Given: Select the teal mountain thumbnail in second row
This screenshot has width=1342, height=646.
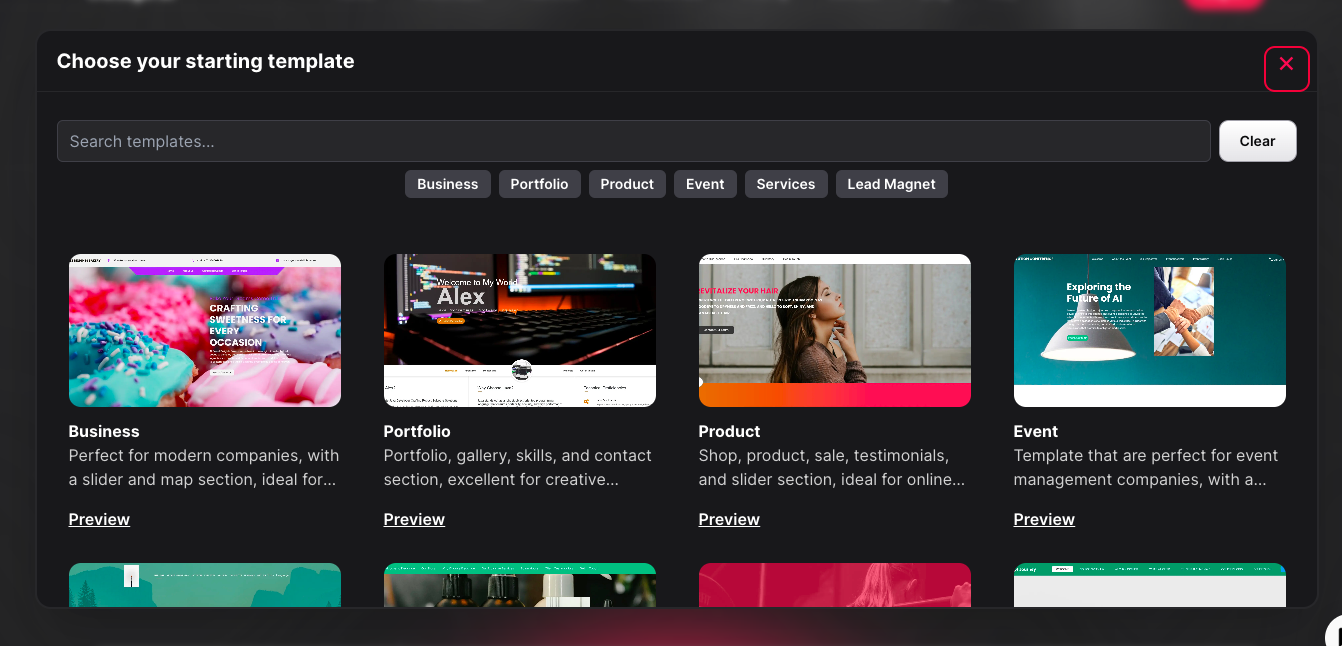Looking at the screenshot, I should [x=205, y=585].
